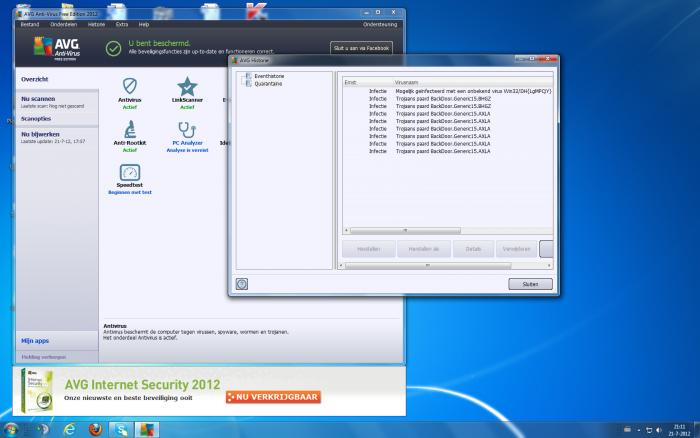
Task: Click the Windows Start orb
Action: [11, 430]
